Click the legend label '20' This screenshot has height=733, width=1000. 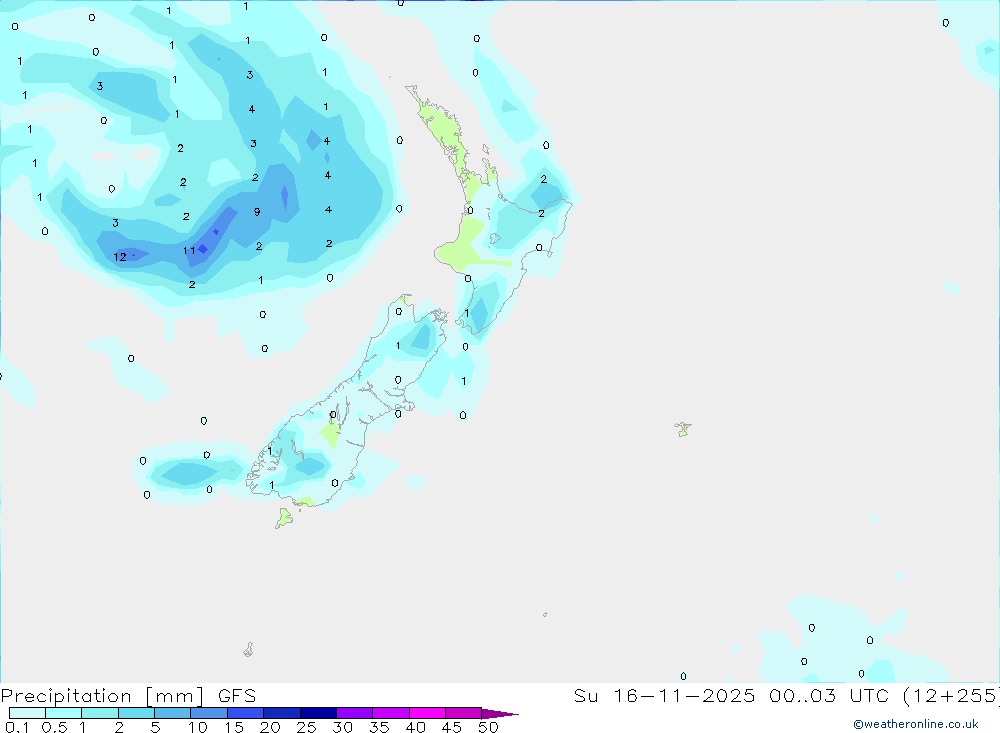(x=270, y=727)
